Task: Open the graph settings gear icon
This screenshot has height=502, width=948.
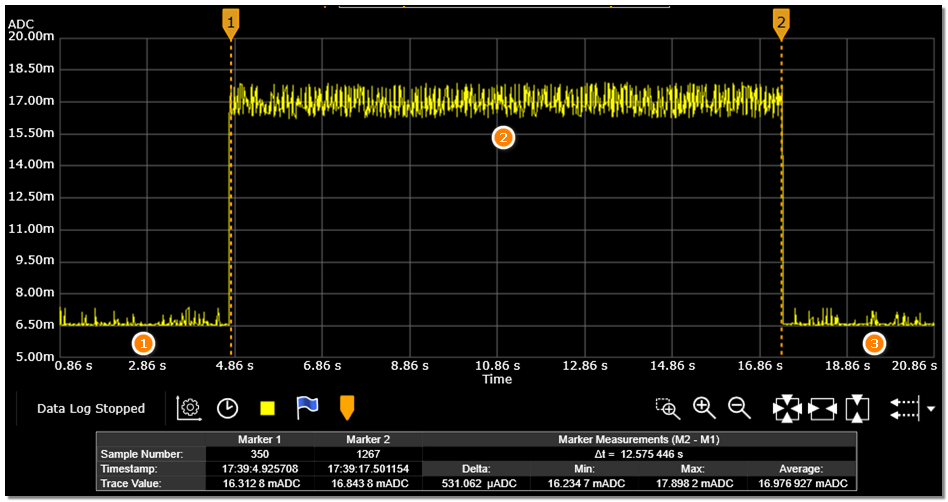Action: point(188,408)
